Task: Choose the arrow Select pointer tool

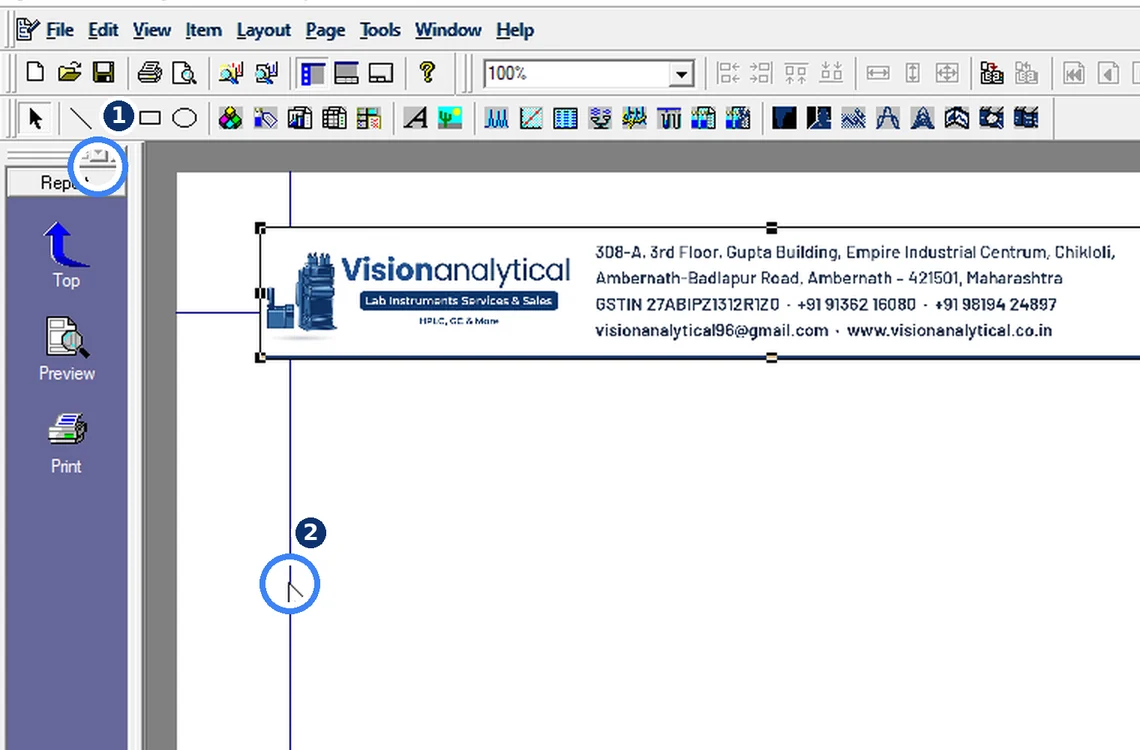Action: 35,118
